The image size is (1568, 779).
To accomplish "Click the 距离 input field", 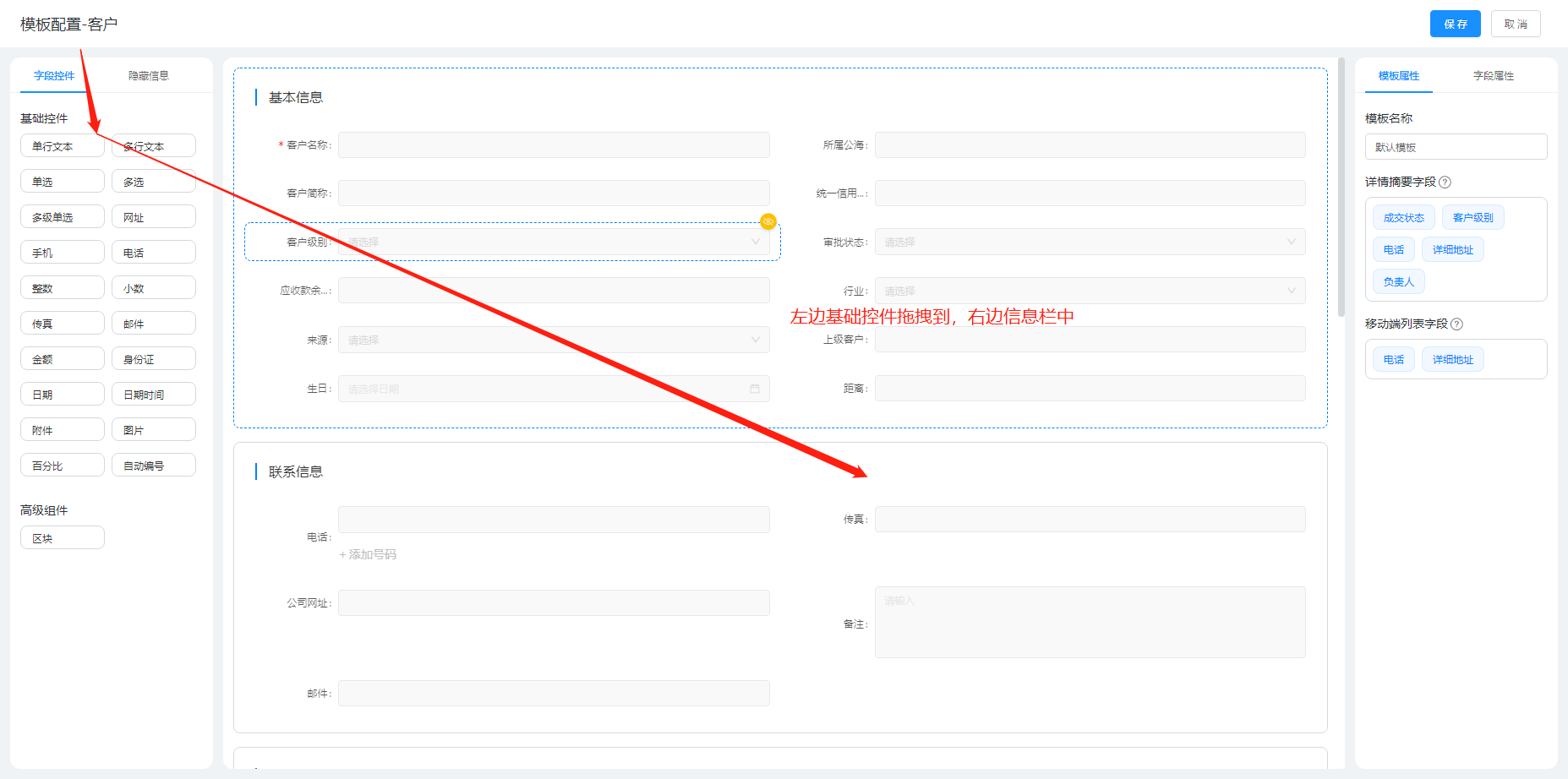I will tap(1090, 388).
